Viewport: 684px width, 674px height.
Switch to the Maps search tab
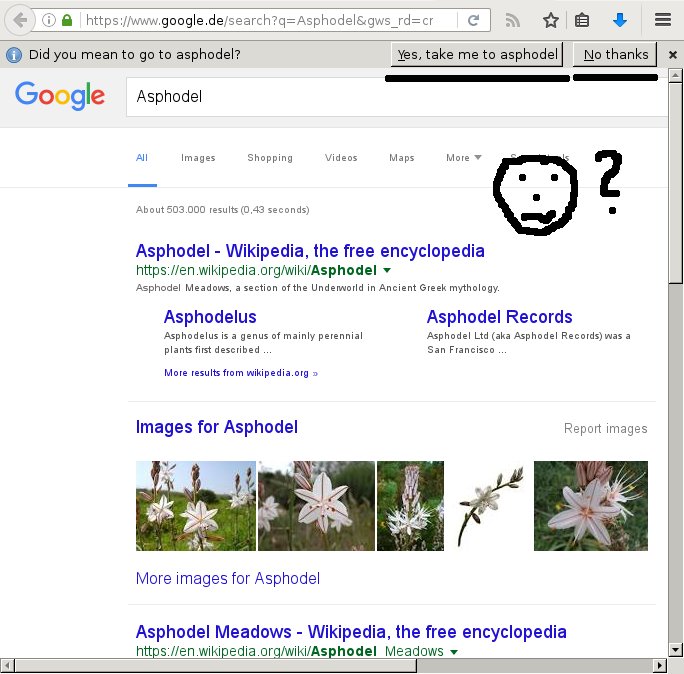pyautogui.click(x=402, y=157)
